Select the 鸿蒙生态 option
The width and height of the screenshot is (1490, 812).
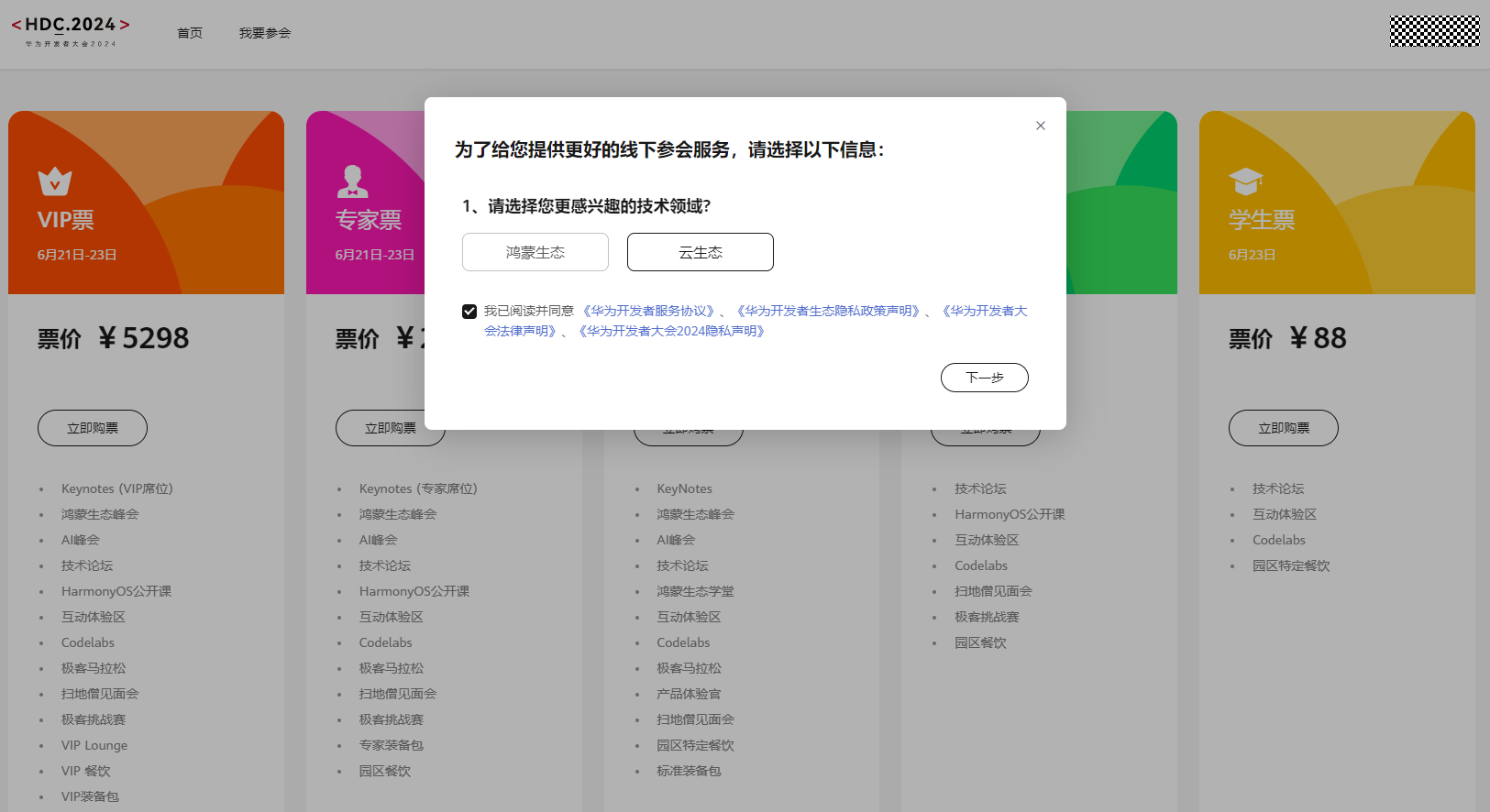pos(535,252)
